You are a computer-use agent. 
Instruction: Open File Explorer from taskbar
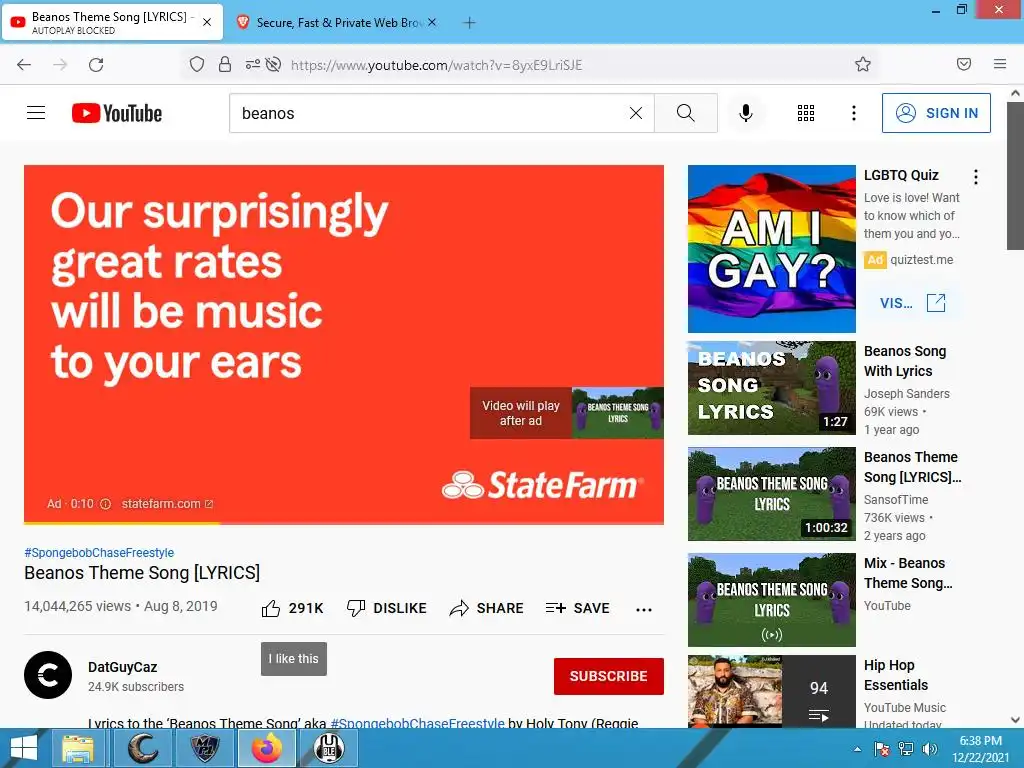click(78, 748)
